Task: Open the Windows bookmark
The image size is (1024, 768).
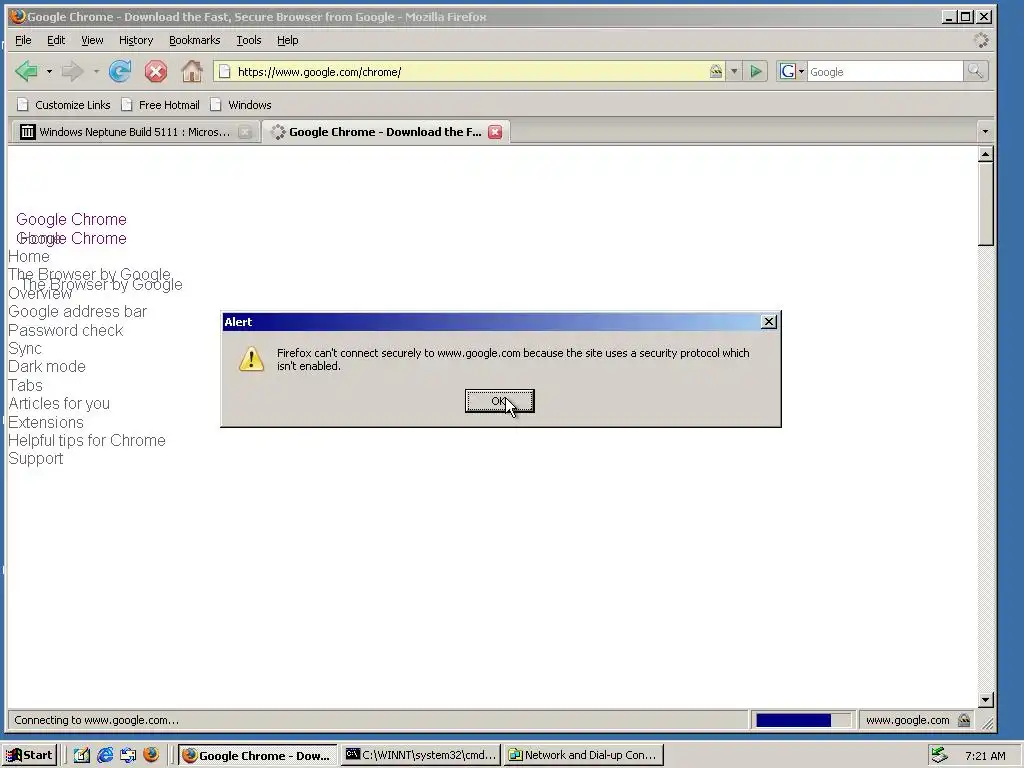Action: tap(240, 104)
